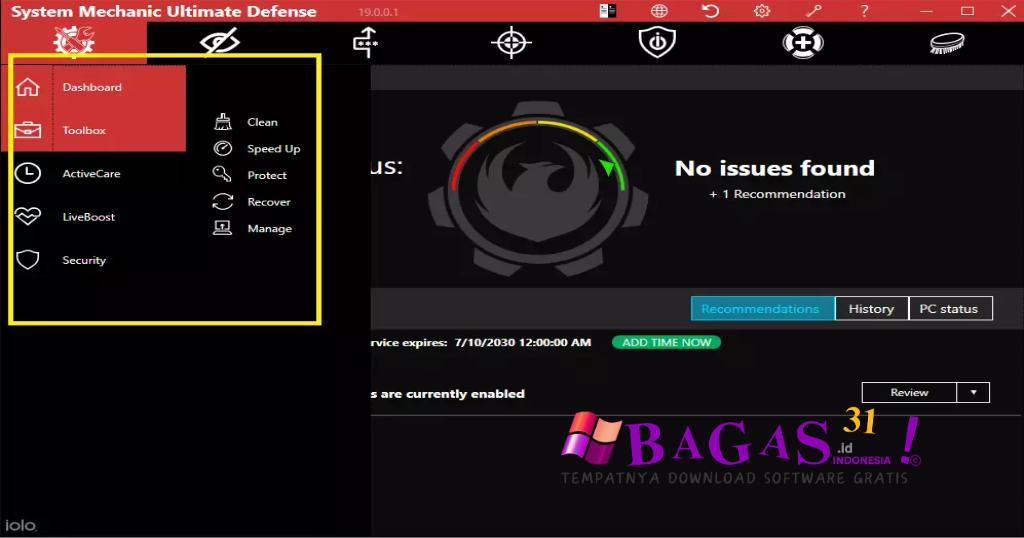Open the System Shield power-shield icon

(657, 42)
